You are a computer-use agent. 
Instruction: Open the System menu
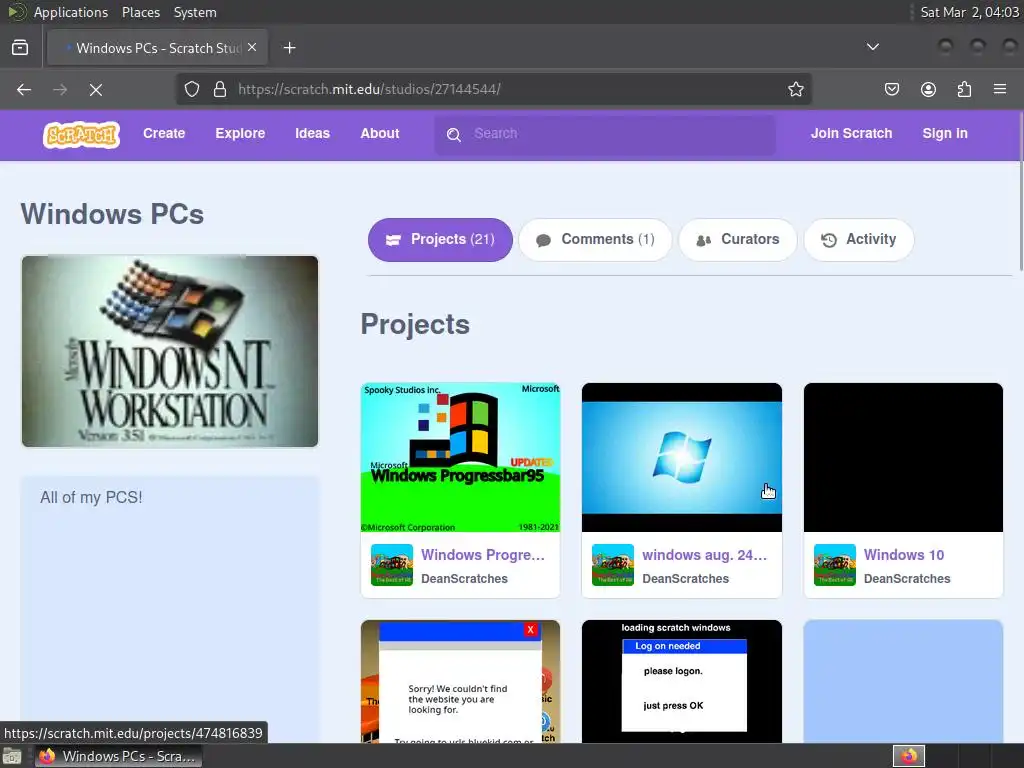pos(195,12)
